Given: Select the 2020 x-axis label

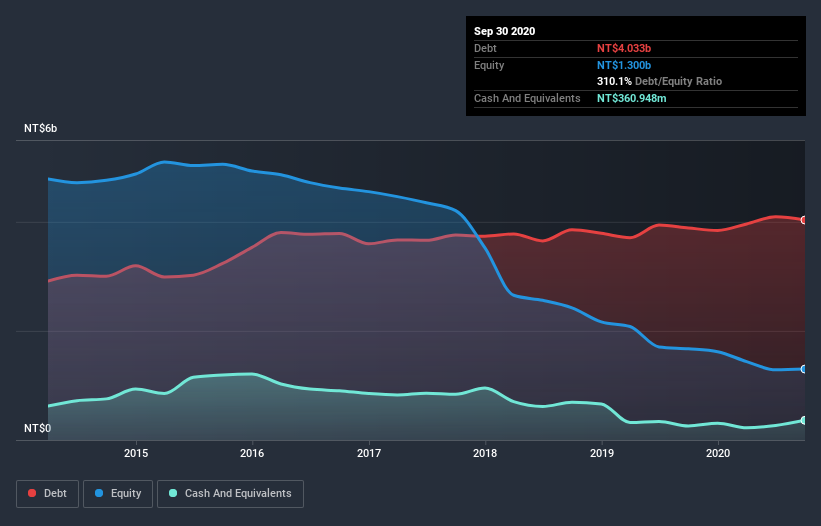Looking at the screenshot, I should click(x=718, y=453).
